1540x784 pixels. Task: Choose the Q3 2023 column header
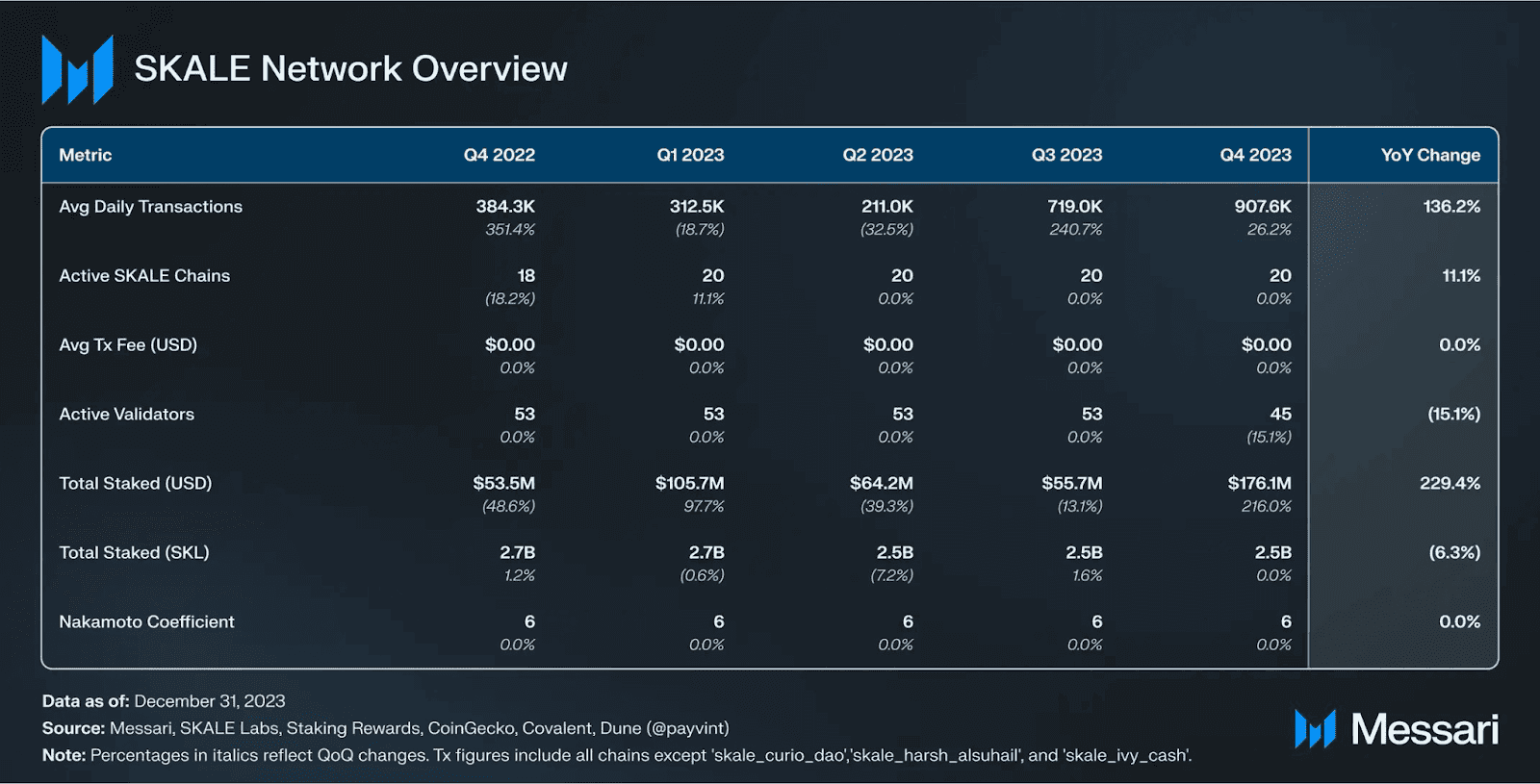coord(1066,155)
